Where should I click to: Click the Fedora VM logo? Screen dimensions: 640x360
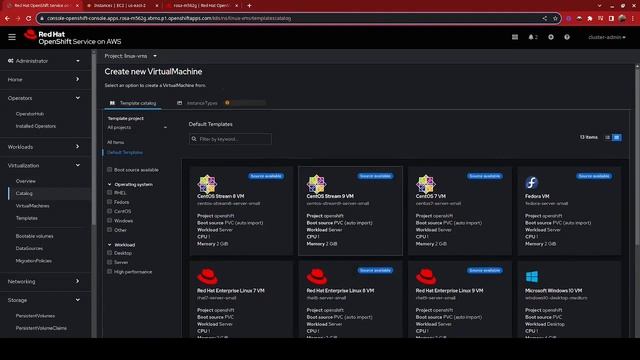pyautogui.click(x=532, y=183)
